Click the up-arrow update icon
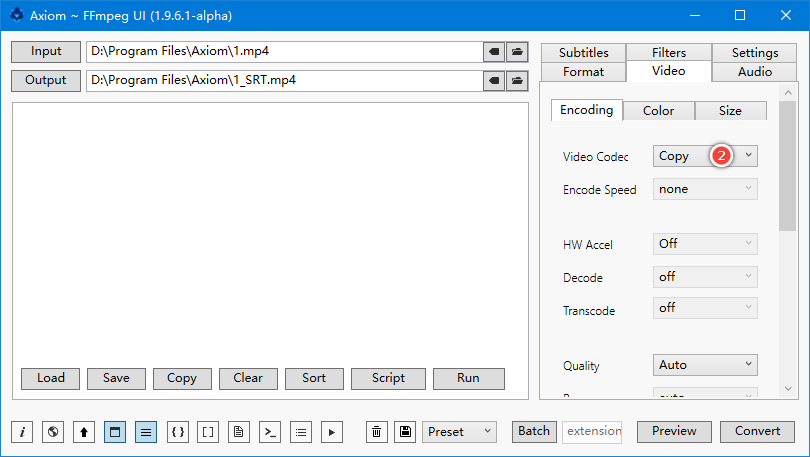Image resolution: width=810 pixels, height=457 pixels. [x=85, y=432]
